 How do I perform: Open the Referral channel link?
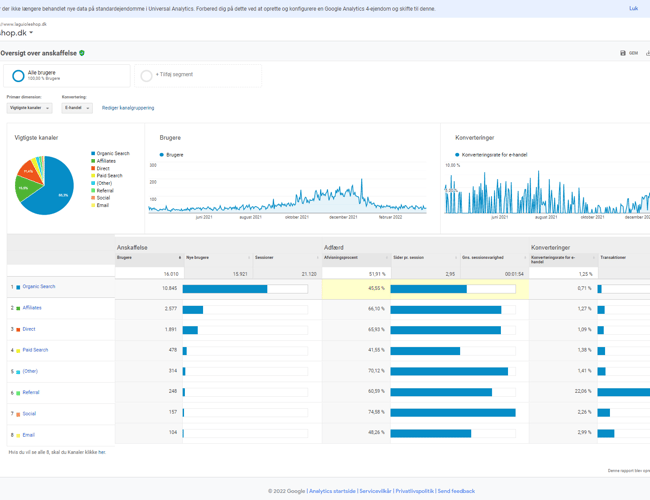click(x=31, y=392)
